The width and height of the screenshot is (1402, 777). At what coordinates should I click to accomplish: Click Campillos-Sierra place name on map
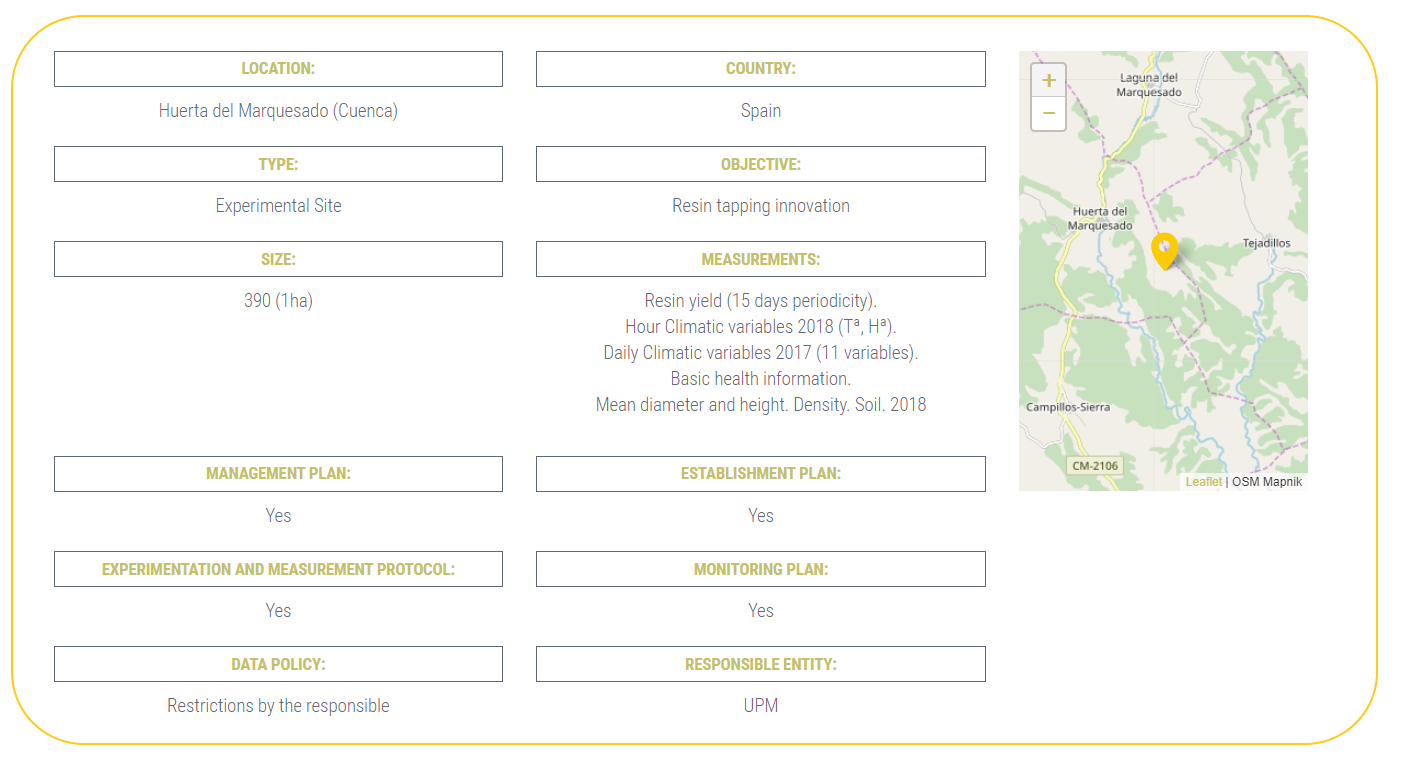click(1068, 407)
